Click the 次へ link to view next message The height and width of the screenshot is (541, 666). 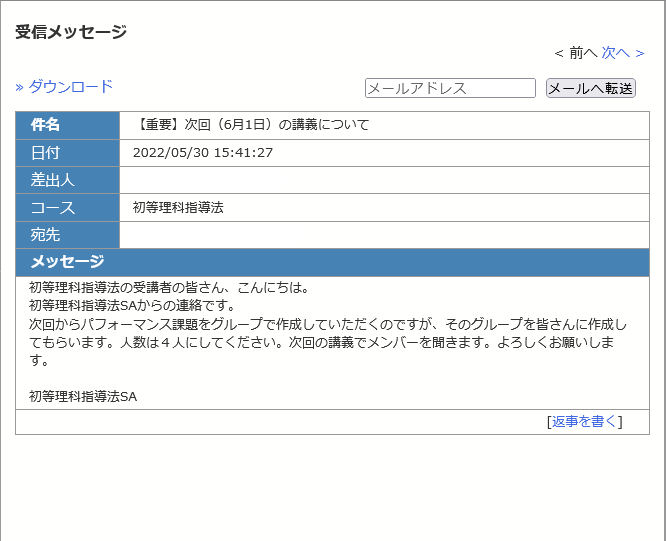[x=622, y=52]
